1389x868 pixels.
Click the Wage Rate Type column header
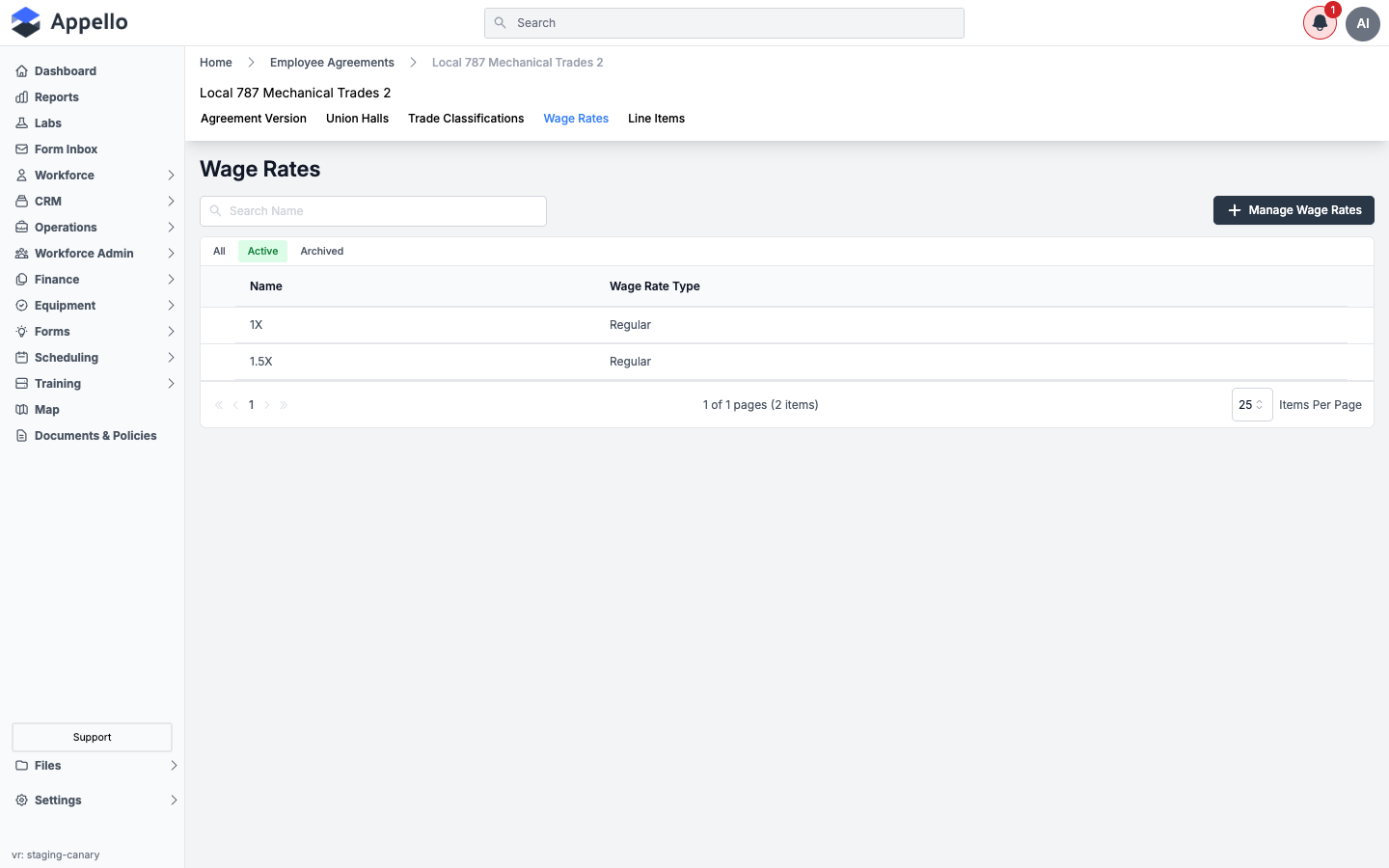point(655,286)
